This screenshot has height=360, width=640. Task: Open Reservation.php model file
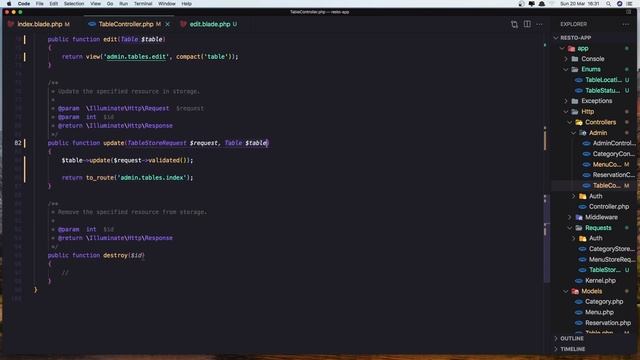(x=608, y=323)
